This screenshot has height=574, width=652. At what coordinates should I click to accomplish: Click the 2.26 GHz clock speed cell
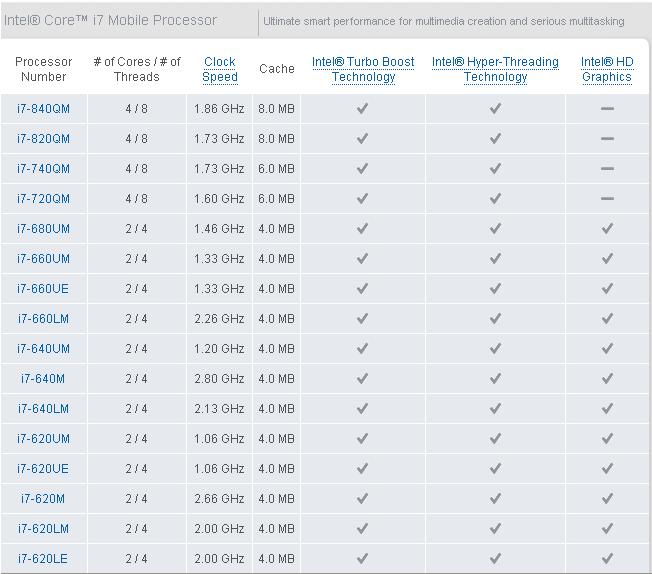click(x=219, y=319)
